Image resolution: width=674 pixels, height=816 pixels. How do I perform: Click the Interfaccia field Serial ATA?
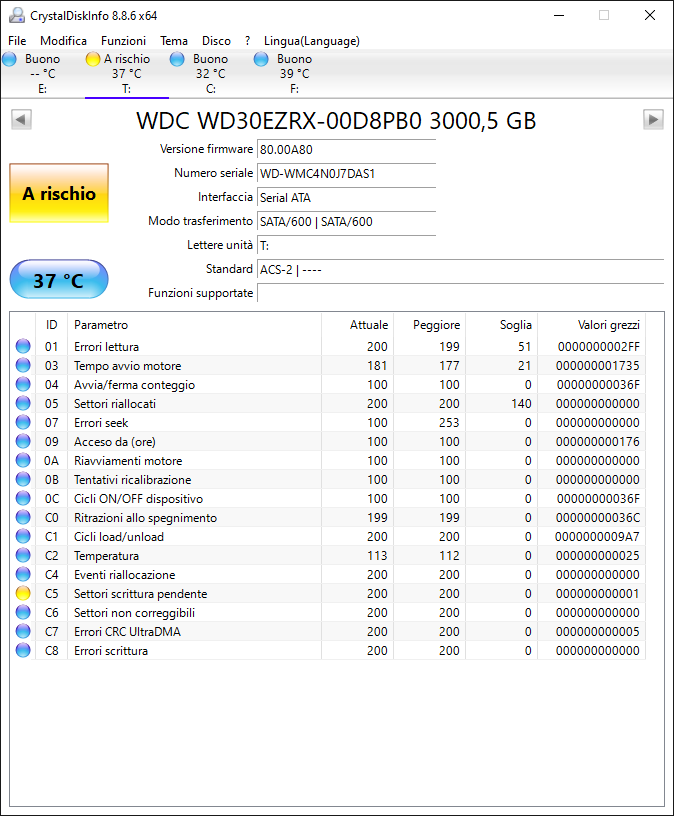click(346, 198)
